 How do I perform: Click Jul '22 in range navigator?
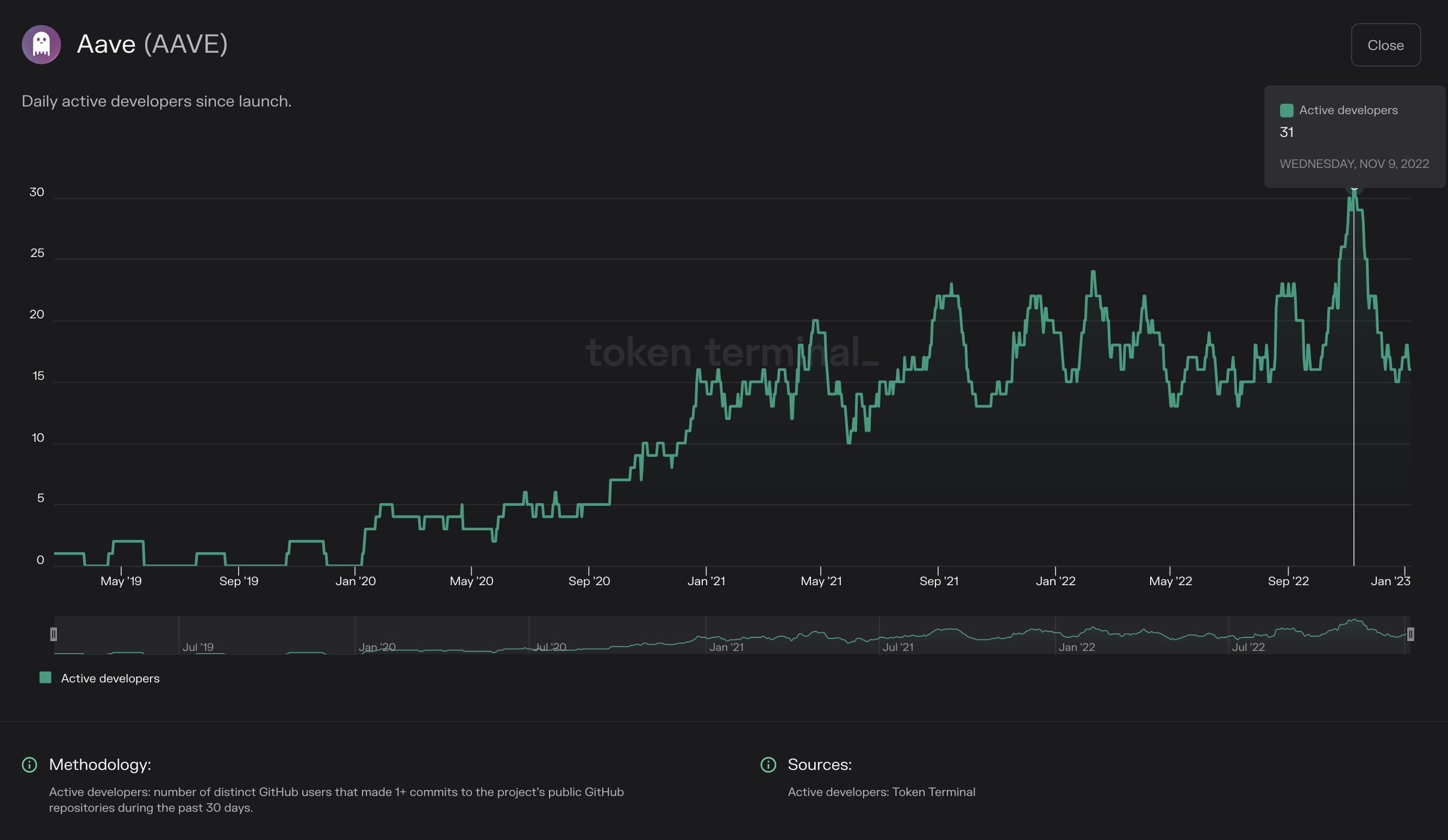click(x=1248, y=648)
